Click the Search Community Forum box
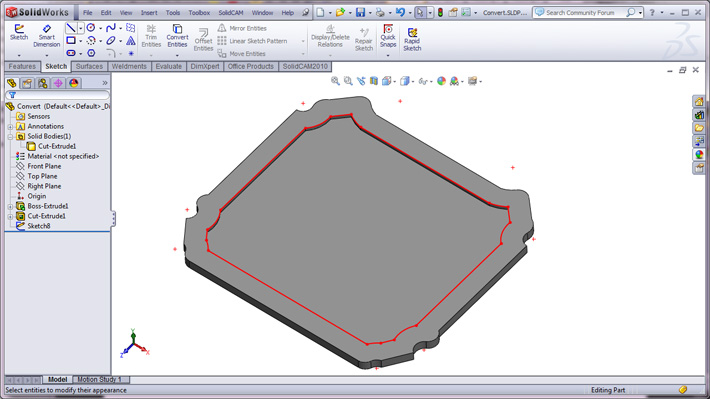The image size is (710, 399). pos(587,13)
